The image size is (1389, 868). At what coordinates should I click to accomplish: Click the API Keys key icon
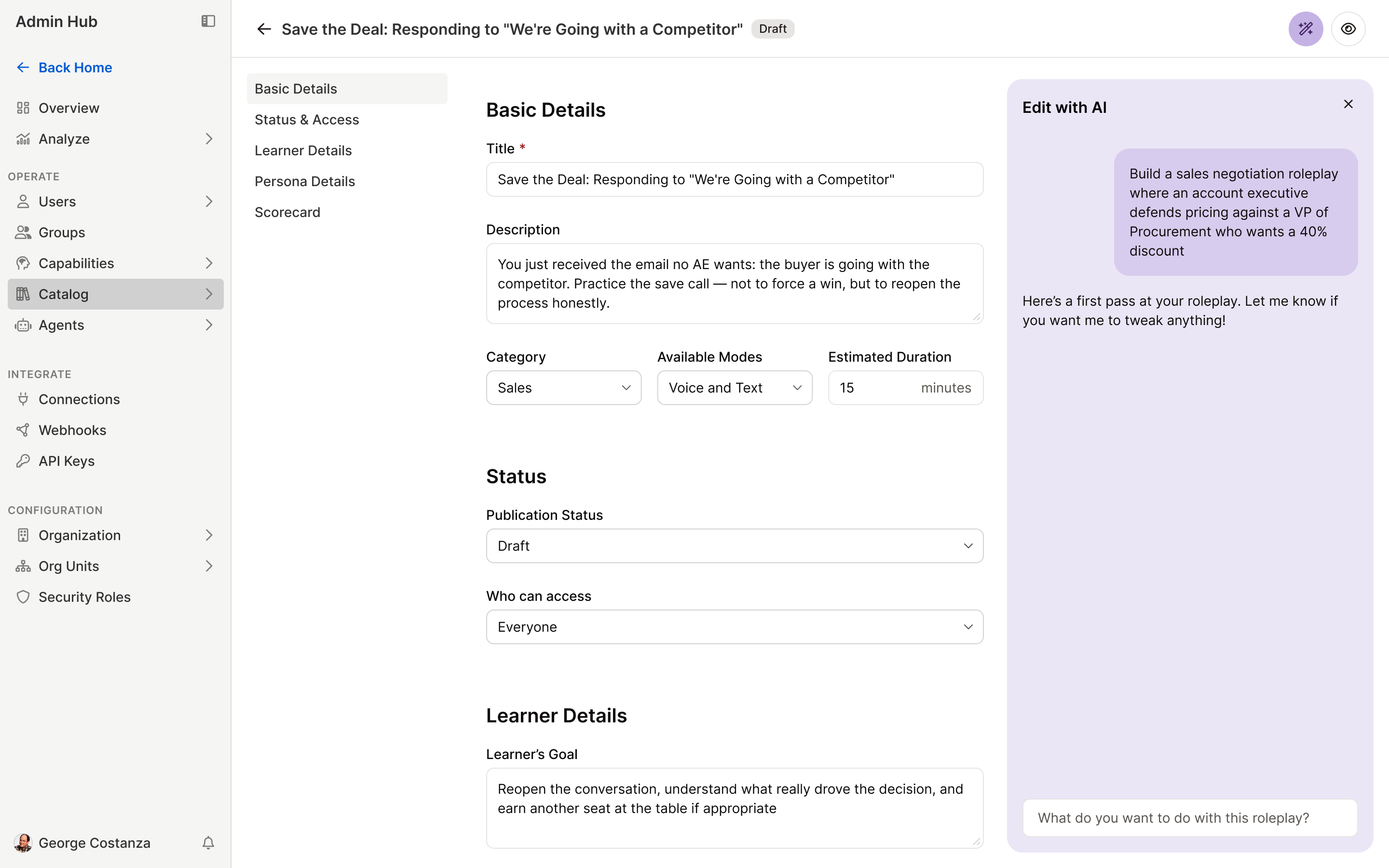[x=23, y=461]
